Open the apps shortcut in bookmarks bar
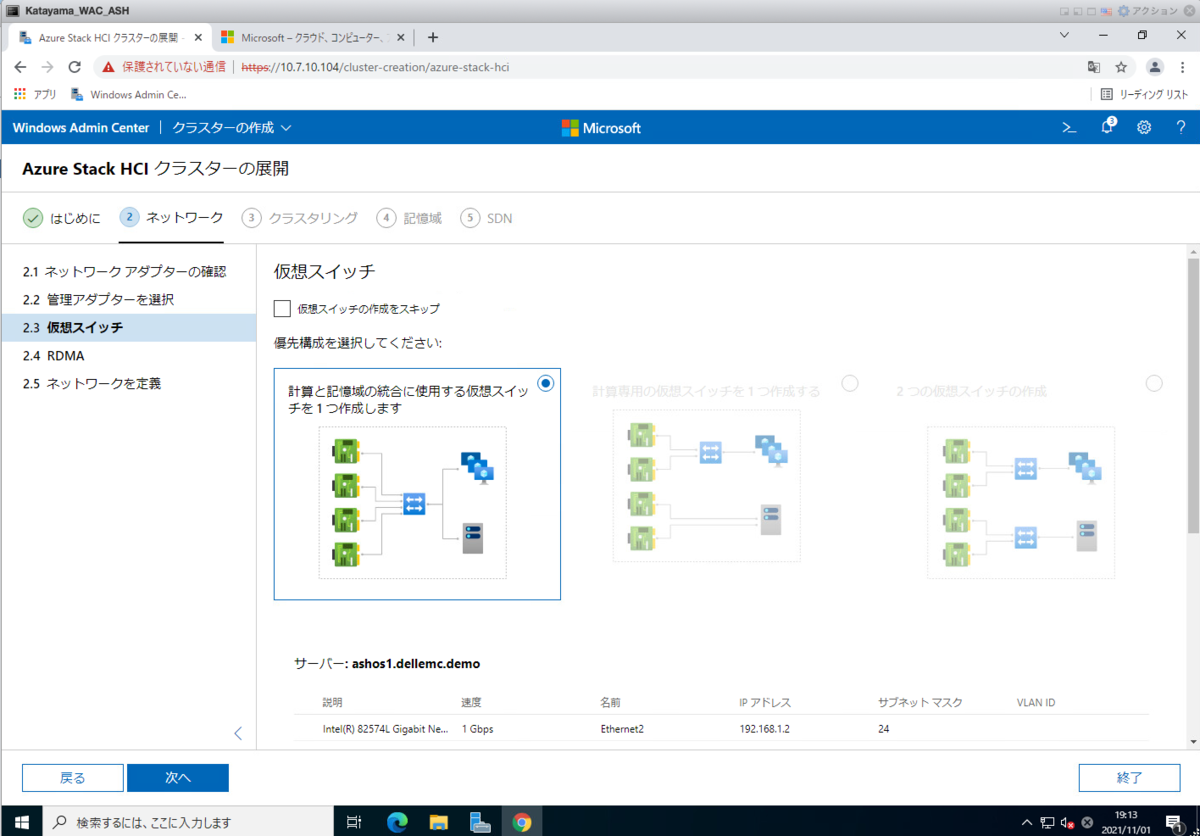Image resolution: width=1200 pixels, height=836 pixels. coord(35,95)
